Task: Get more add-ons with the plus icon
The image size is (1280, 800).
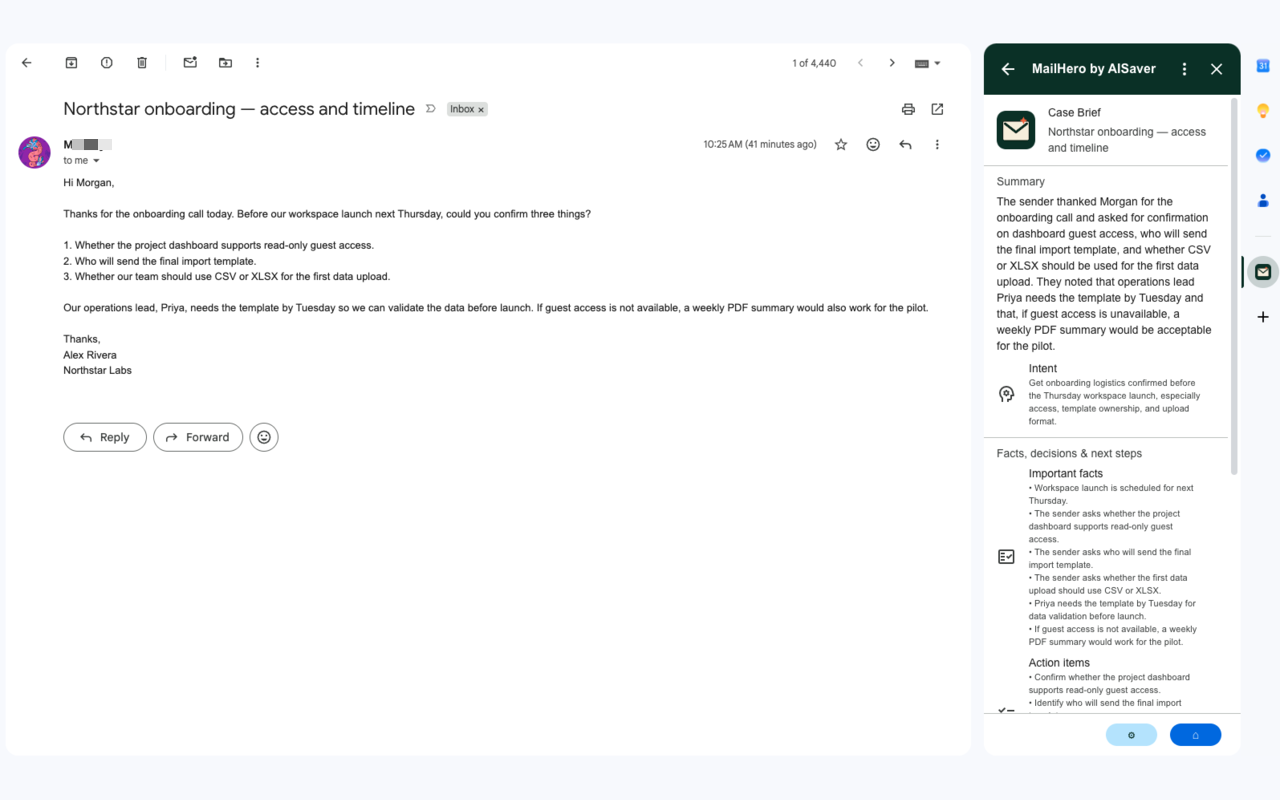Action: point(1263,317)
